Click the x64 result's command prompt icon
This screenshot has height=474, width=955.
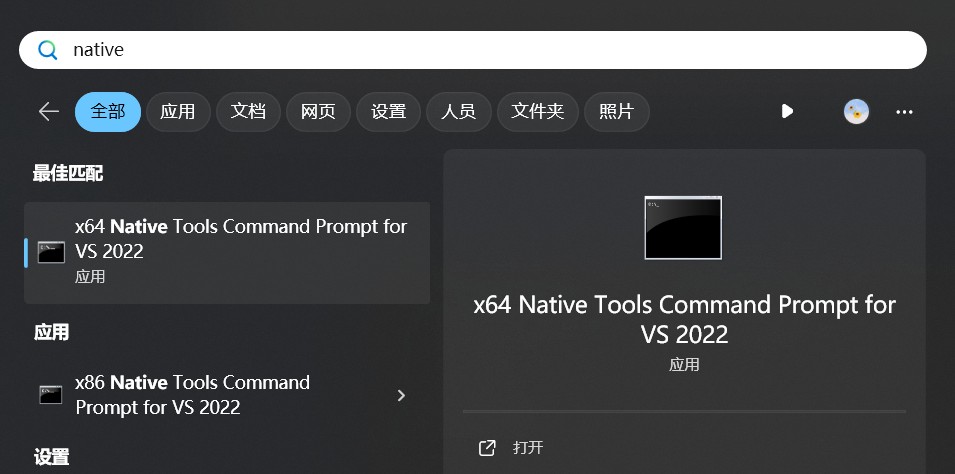51,252
